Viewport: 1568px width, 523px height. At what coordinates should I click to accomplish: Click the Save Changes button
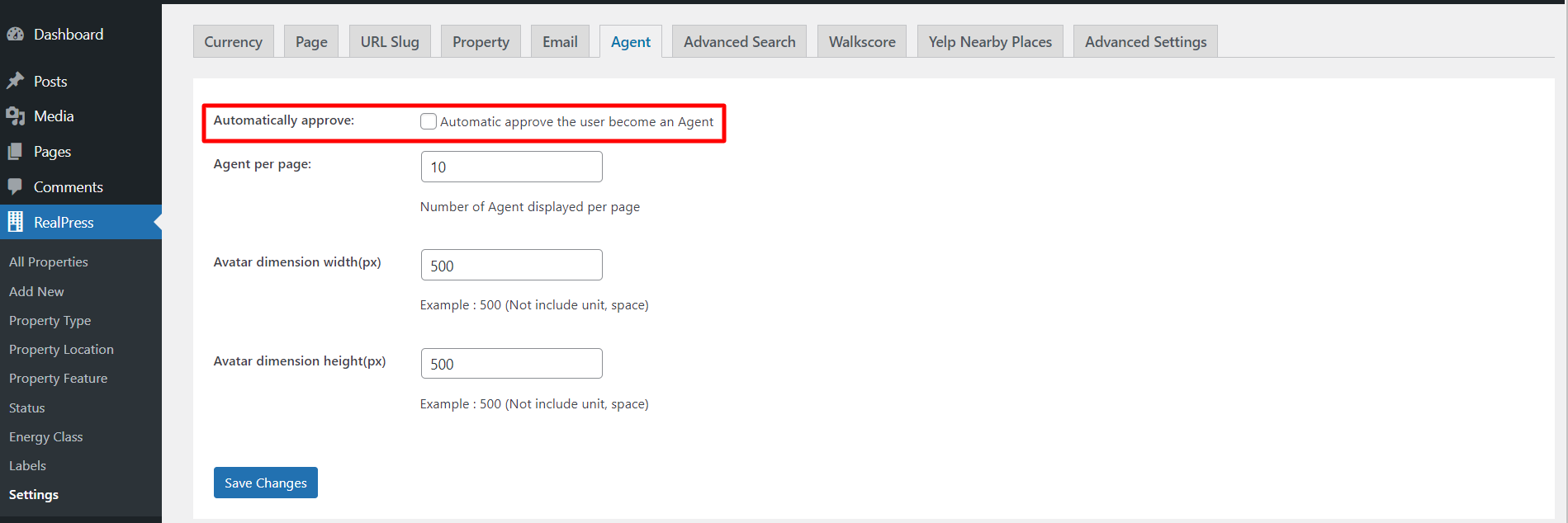(266, 483)
